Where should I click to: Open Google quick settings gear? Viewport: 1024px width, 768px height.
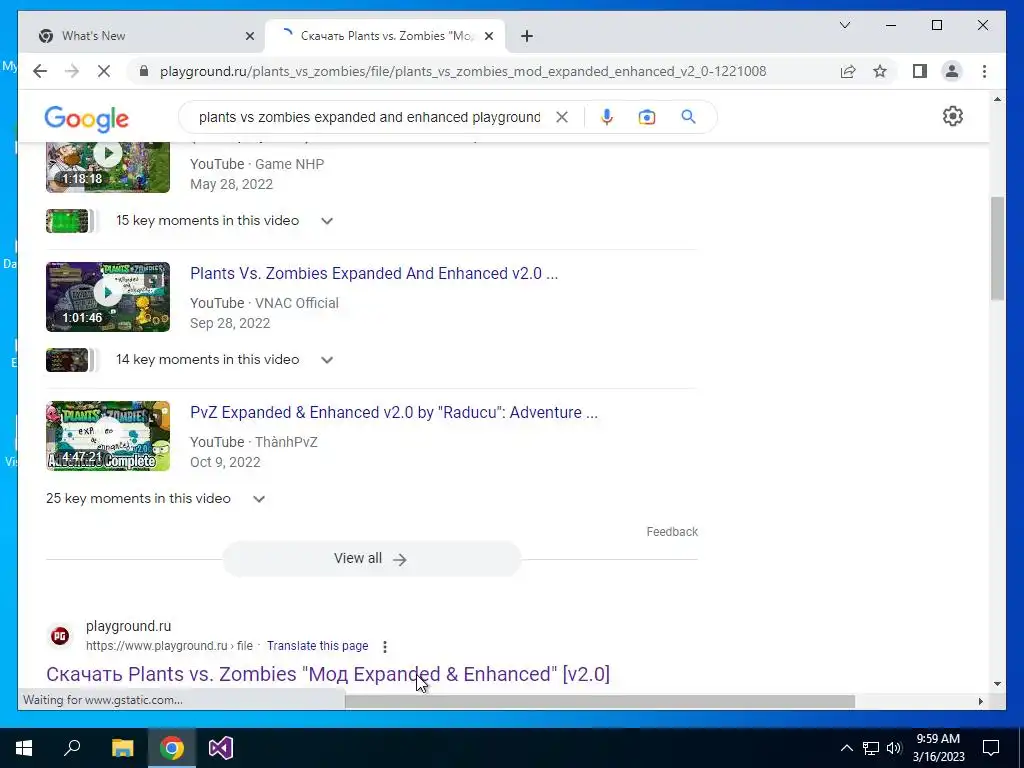coord(953,116)
